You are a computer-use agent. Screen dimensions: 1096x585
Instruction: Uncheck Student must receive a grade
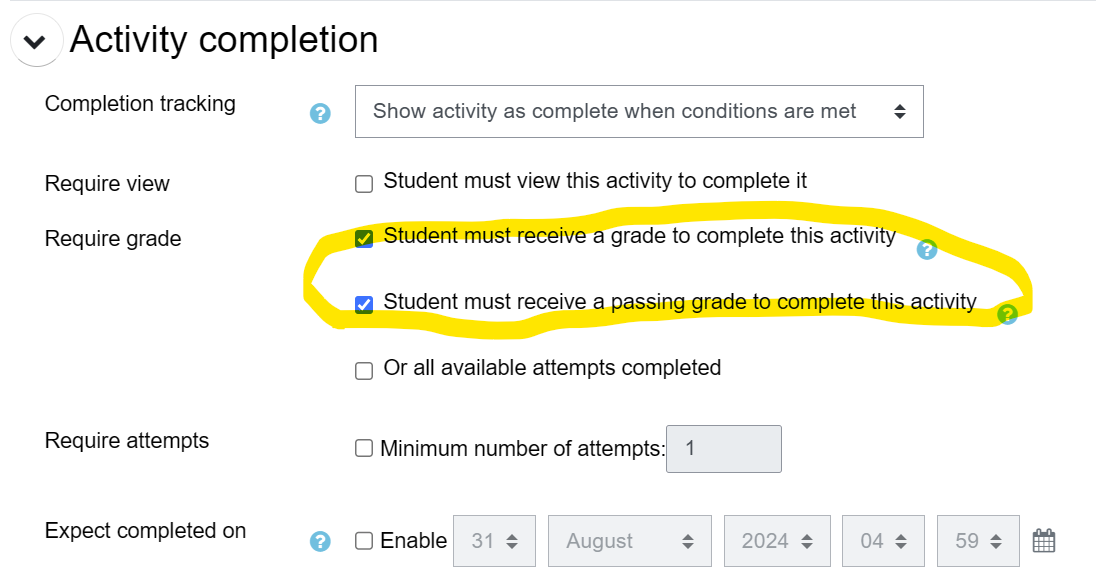pos(364,238)
